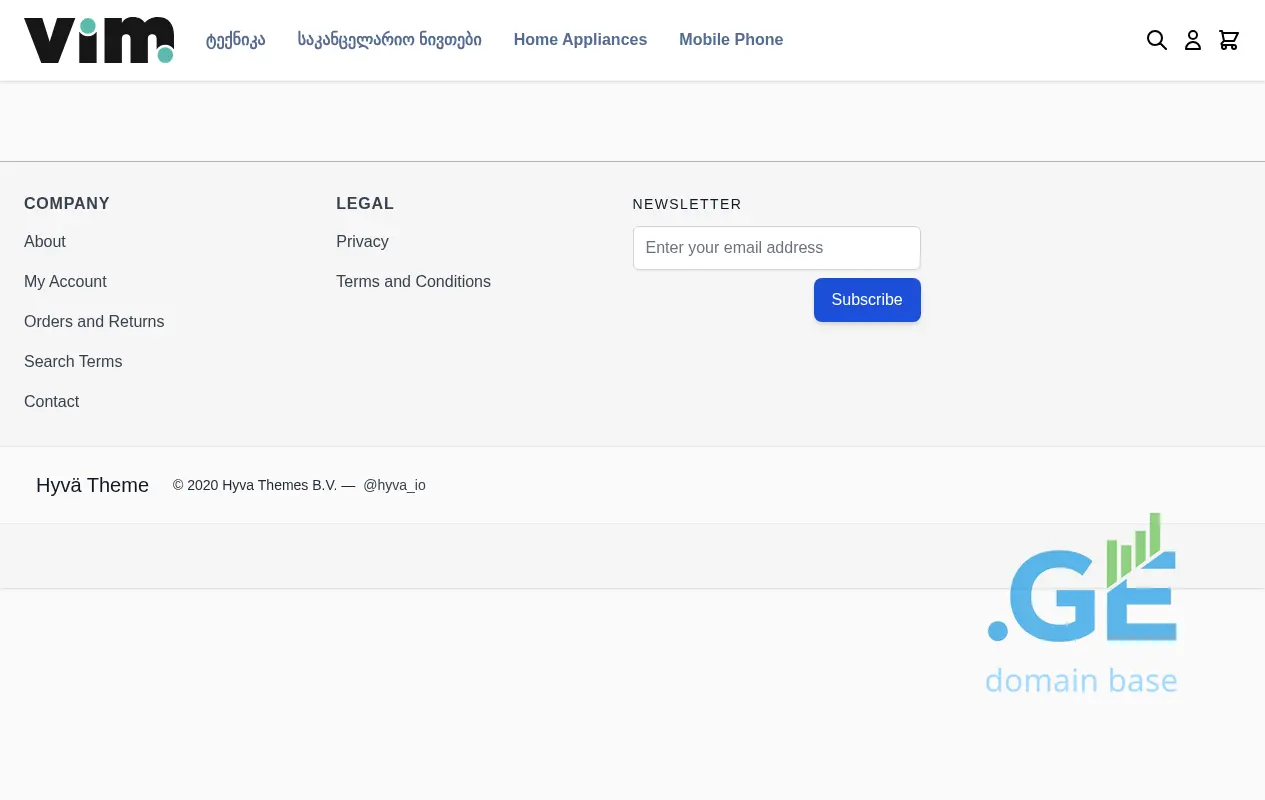Click the @hyva_io link
This screenshot has height=800, width=1265.
click(x=394, y=485)
